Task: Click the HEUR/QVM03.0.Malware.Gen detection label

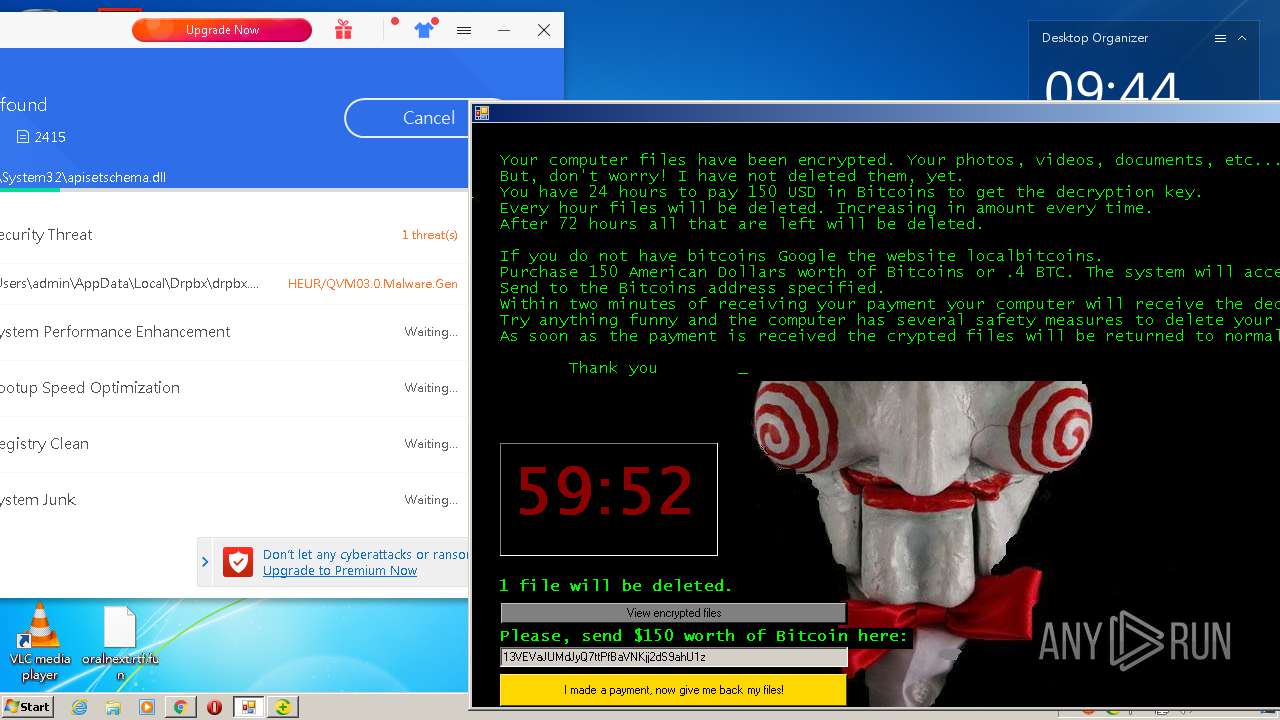Action: click(373, 284)
